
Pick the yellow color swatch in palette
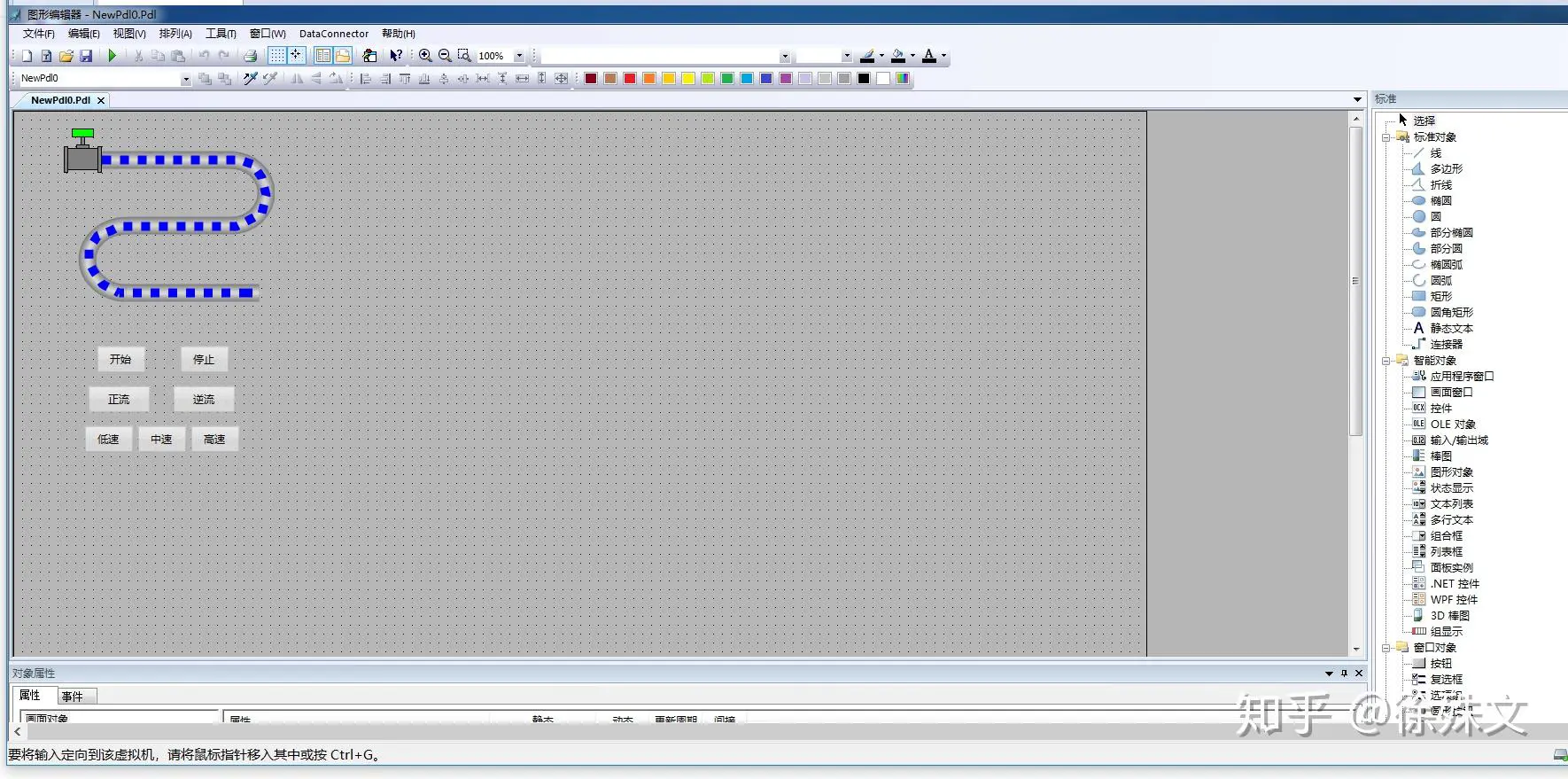coord(688,79)
